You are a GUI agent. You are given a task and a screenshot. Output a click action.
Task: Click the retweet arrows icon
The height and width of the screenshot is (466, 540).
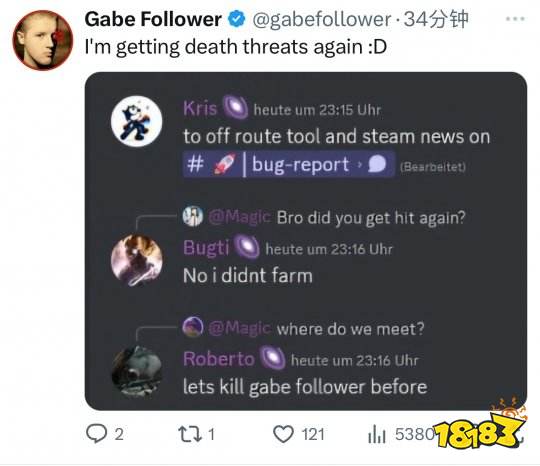click(x=190, y=434)
